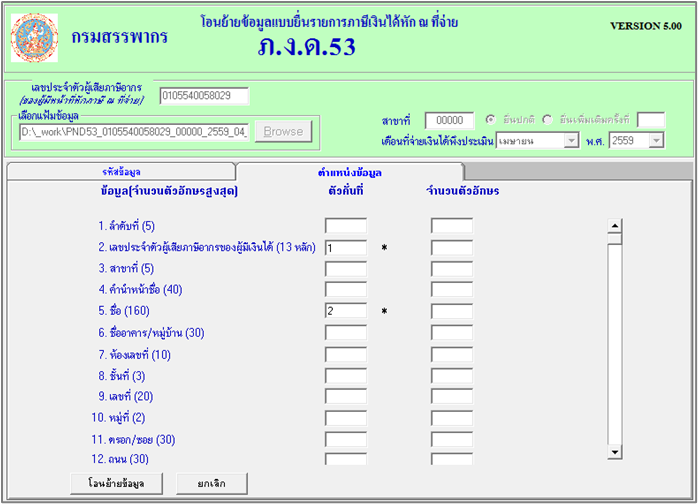698x504 pixels.
Task: Click the จำนวนตัวอักษร column header
Action: click(x=463, y=191)
